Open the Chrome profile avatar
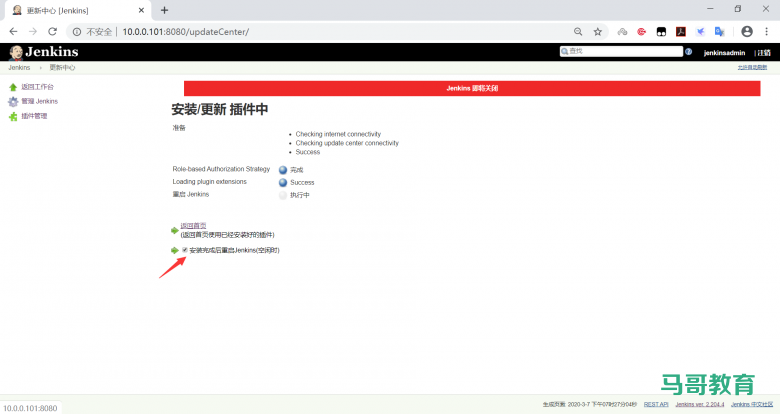 coord(747,31)
